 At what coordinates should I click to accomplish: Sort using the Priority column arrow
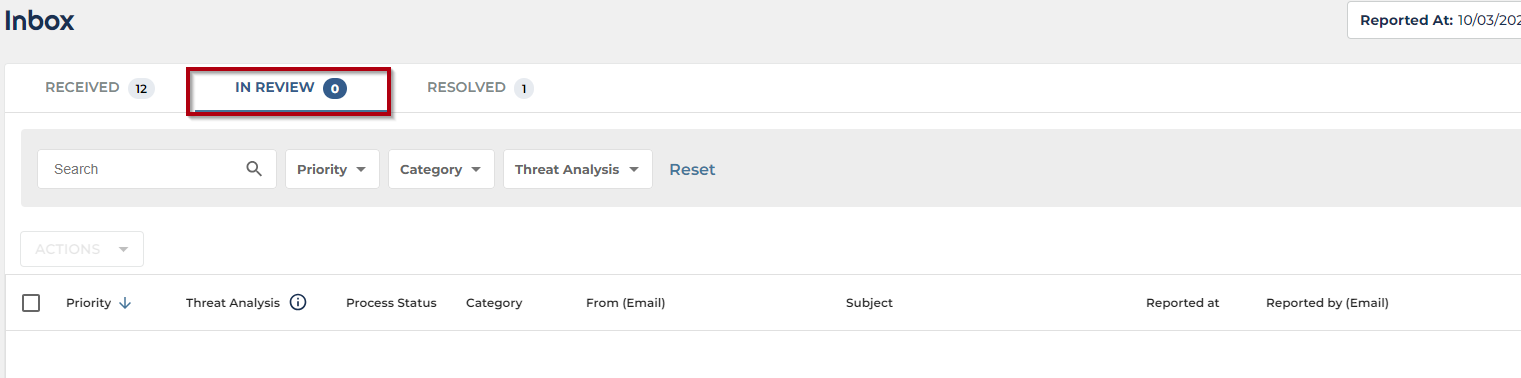125,303
